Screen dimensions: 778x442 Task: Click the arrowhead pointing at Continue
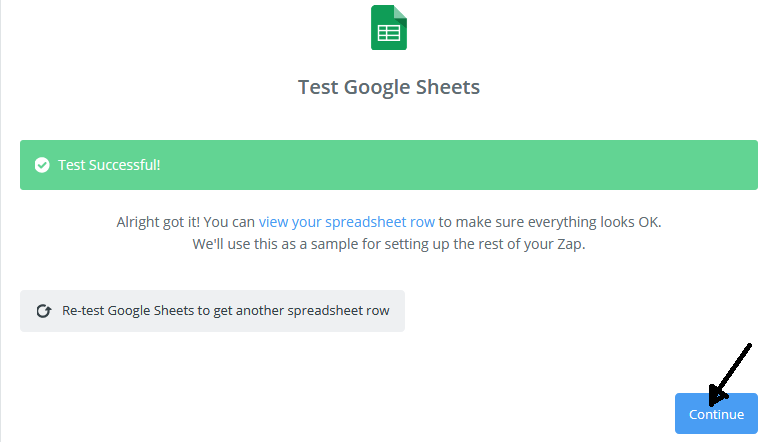pos(717,395)
